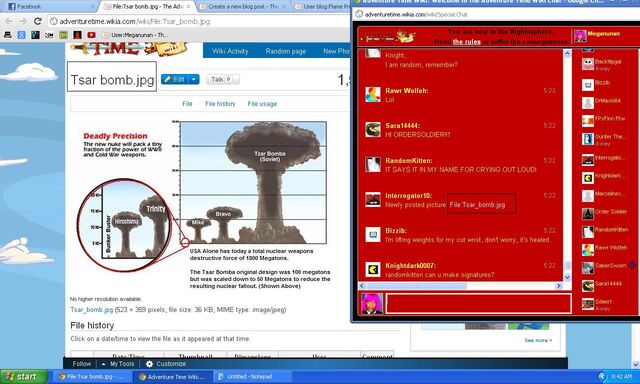This screenshot has width=640, height=384.
Task: Open the Tsar_bomb.jpg file link
Action: click(91, 310)
